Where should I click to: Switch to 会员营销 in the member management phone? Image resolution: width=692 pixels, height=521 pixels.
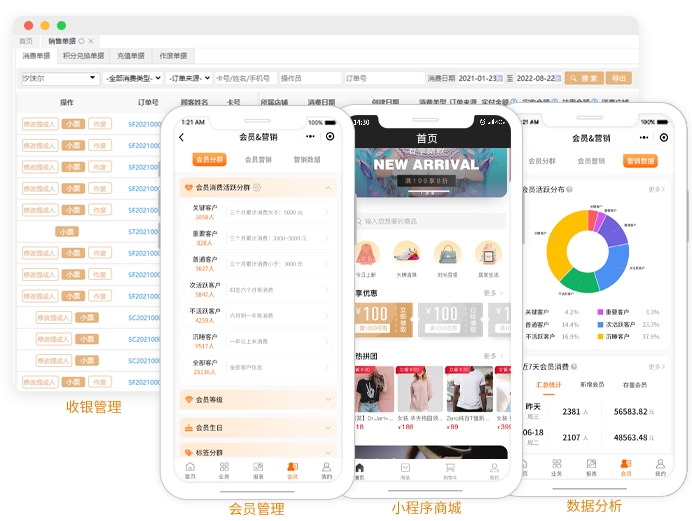pos(258,160)
